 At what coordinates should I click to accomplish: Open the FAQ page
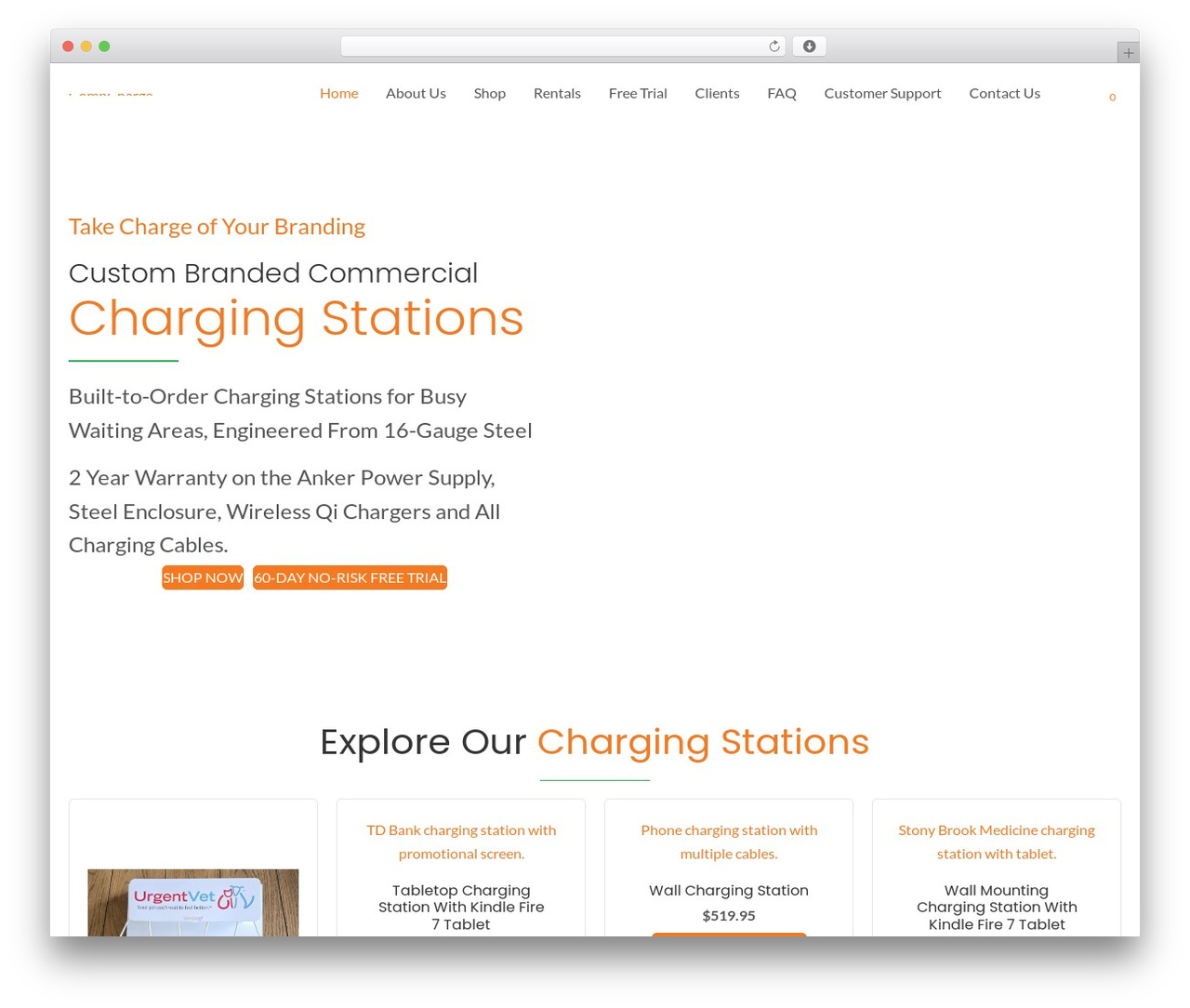pyautogui.click(x=782, y=93)
